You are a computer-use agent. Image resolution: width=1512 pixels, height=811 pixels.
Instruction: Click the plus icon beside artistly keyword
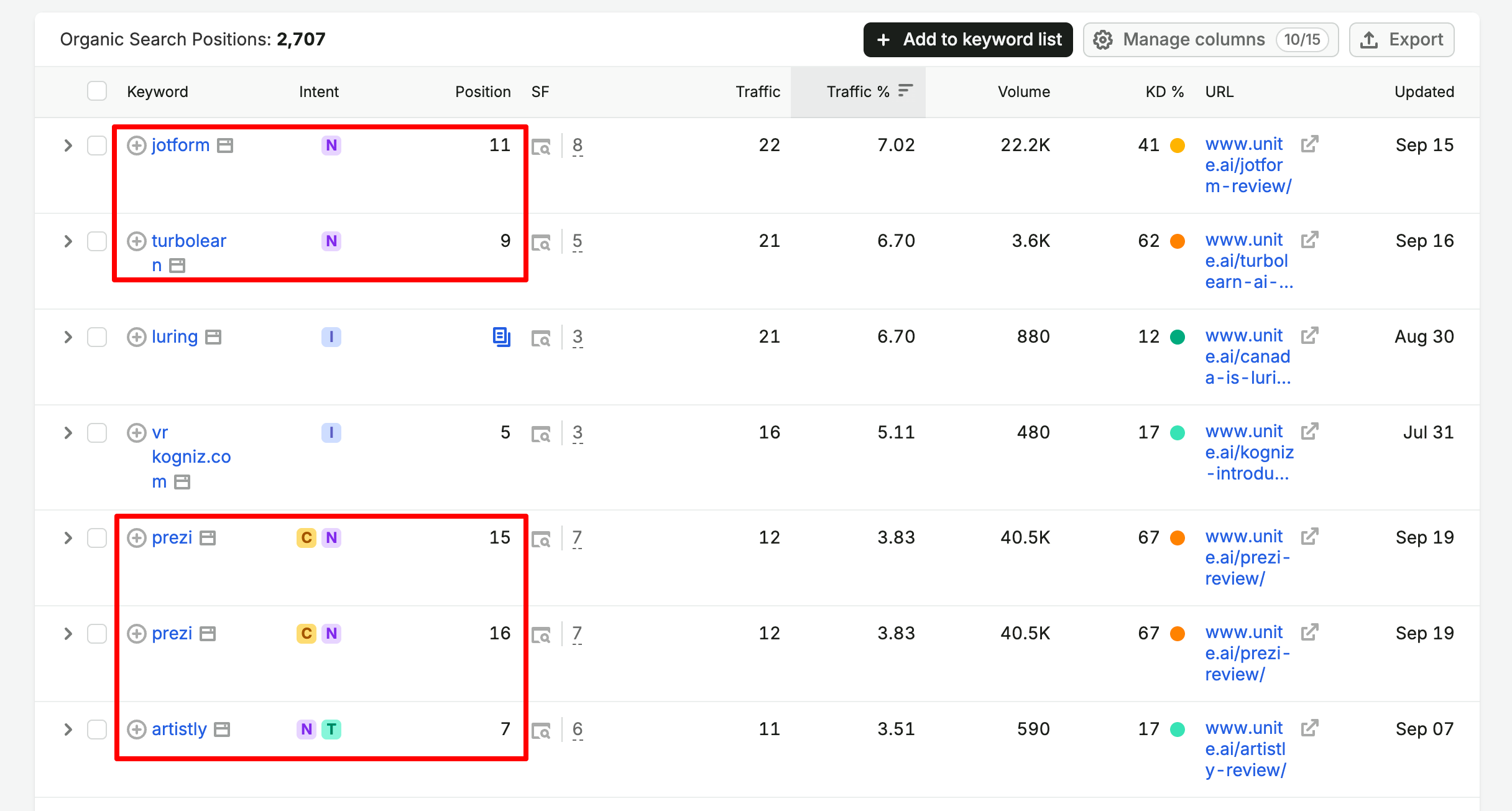pos(136,730)
